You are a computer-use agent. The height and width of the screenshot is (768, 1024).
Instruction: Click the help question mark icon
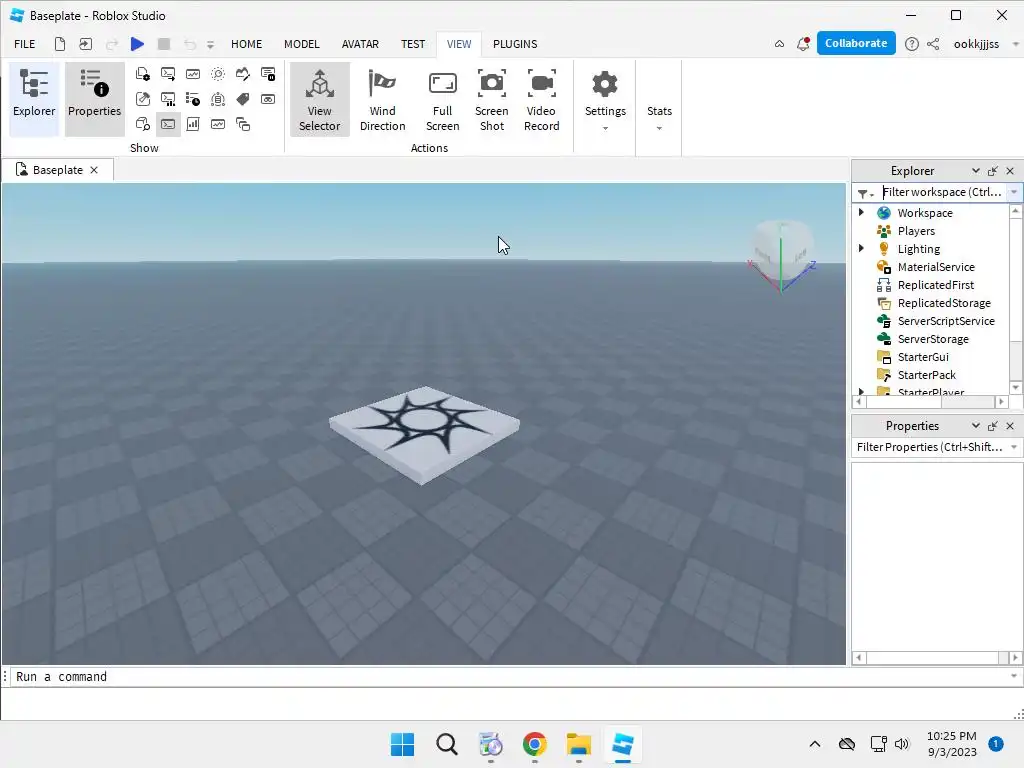(x=912, y=44)
